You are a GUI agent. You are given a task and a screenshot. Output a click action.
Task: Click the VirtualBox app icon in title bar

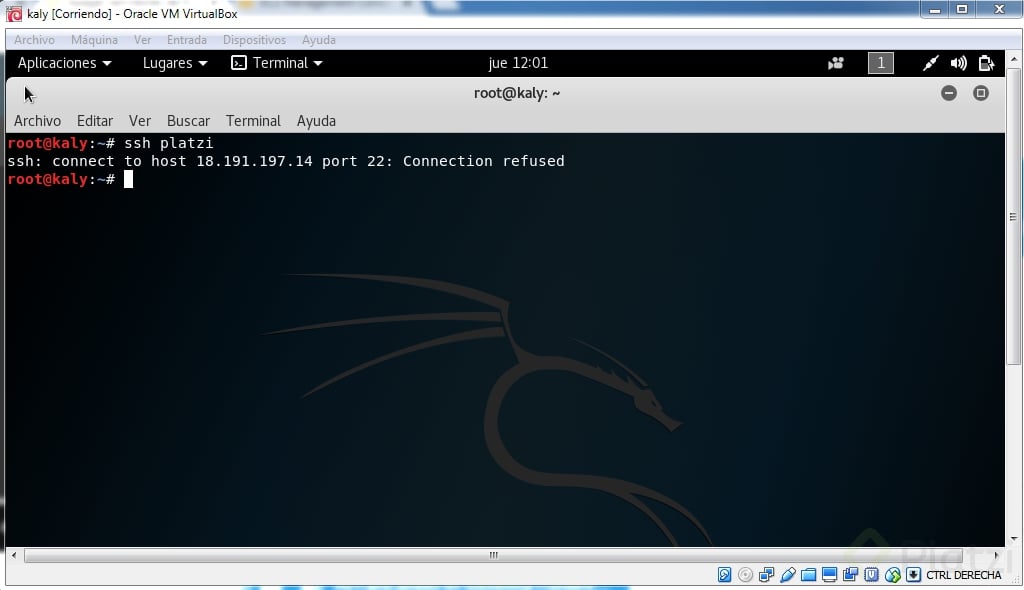tap(14, 14)
